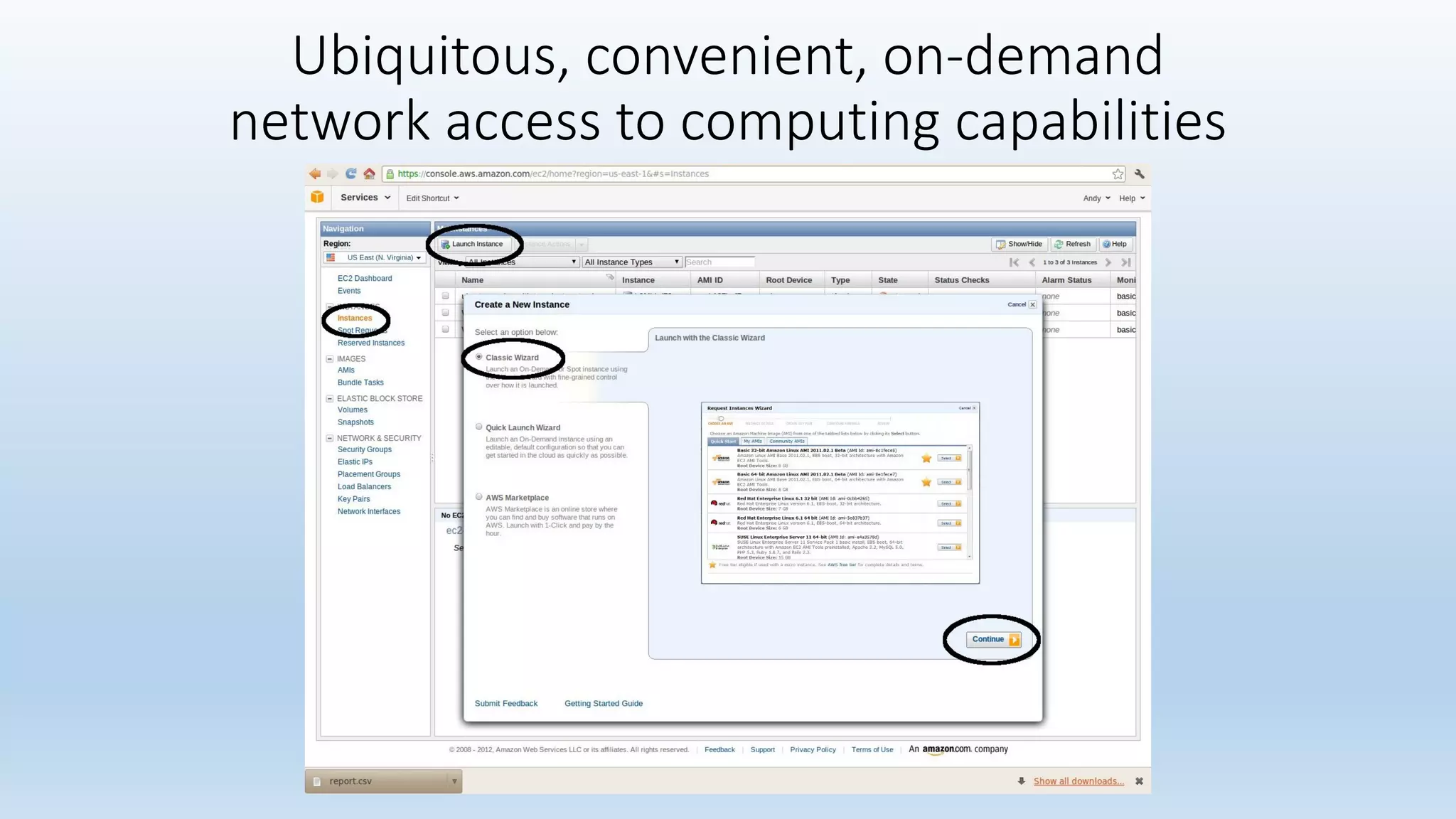Change region from US East (N. Virginia)
Screen dimensions: 1456x819
[374, 257]
